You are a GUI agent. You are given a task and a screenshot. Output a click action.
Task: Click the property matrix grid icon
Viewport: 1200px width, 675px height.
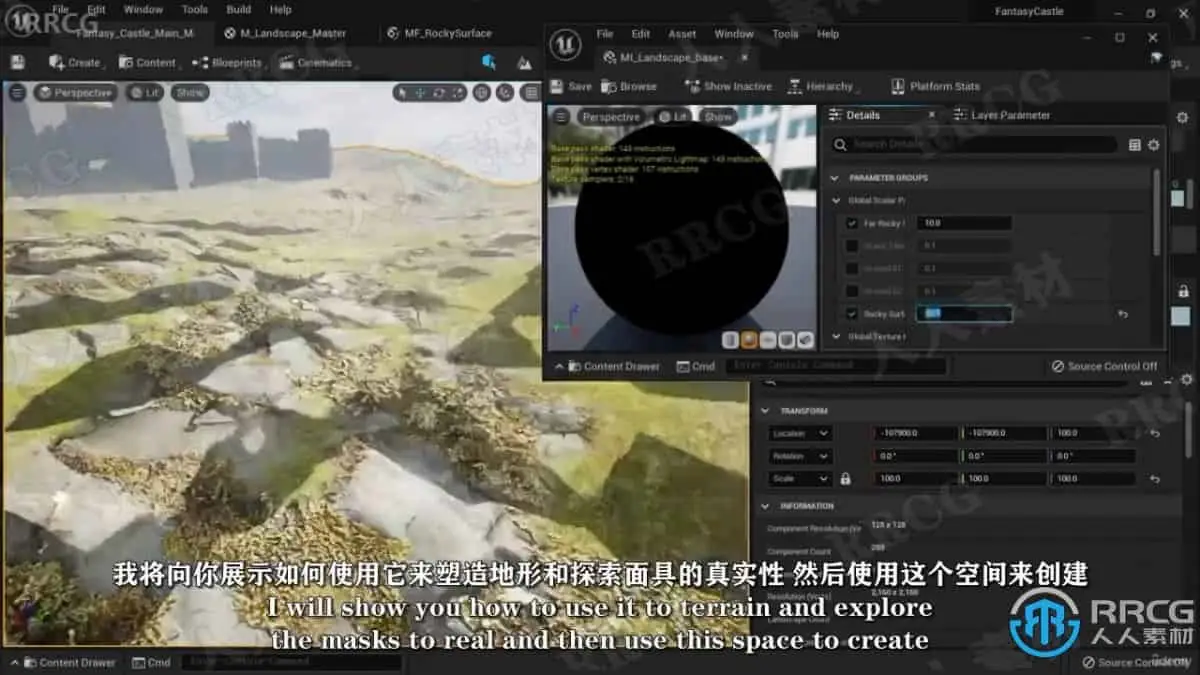click(x=1135, y=145)
